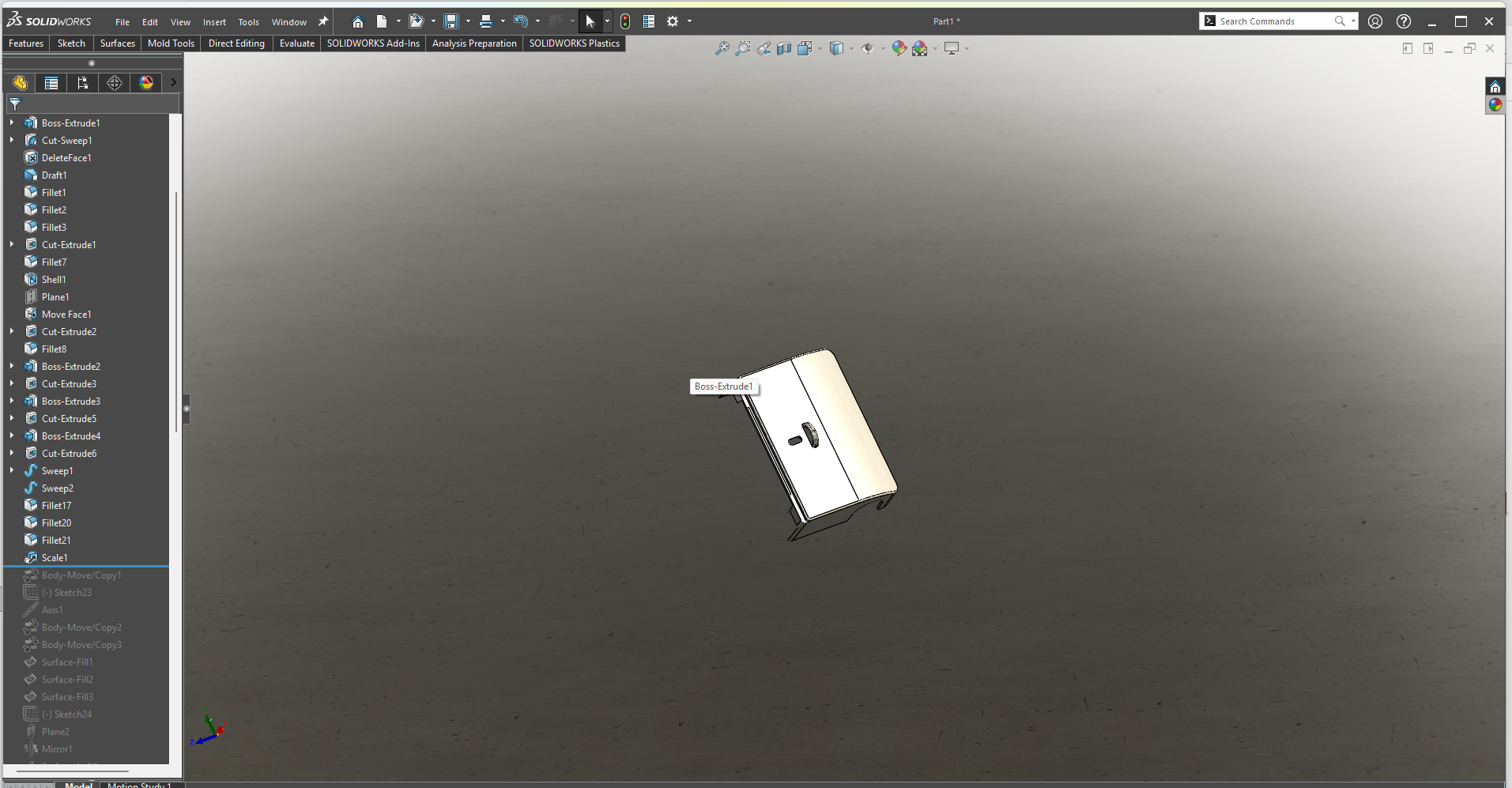This screenshot has height=788, width=1512.
Task: Click the Rebuild traffic light icon
Action: [x=625, y=21]
